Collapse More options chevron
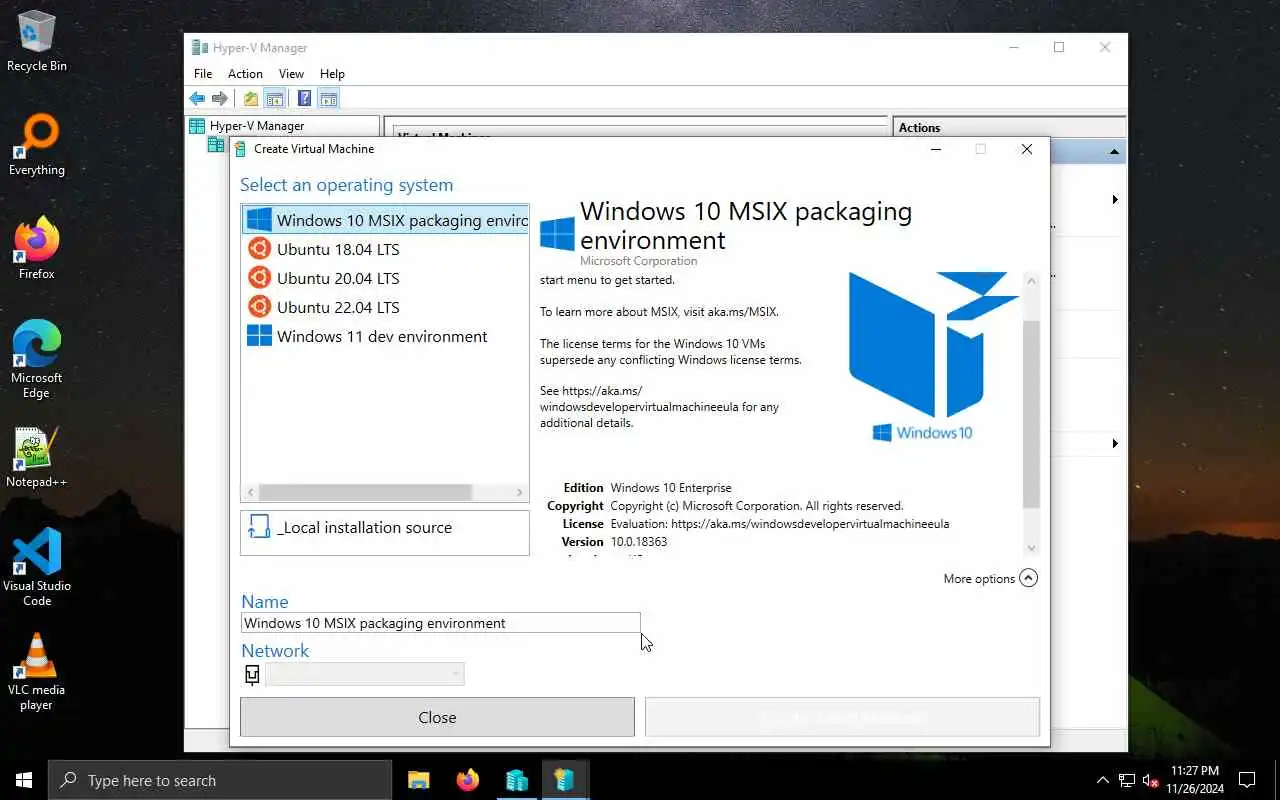 pos(1028,578)
